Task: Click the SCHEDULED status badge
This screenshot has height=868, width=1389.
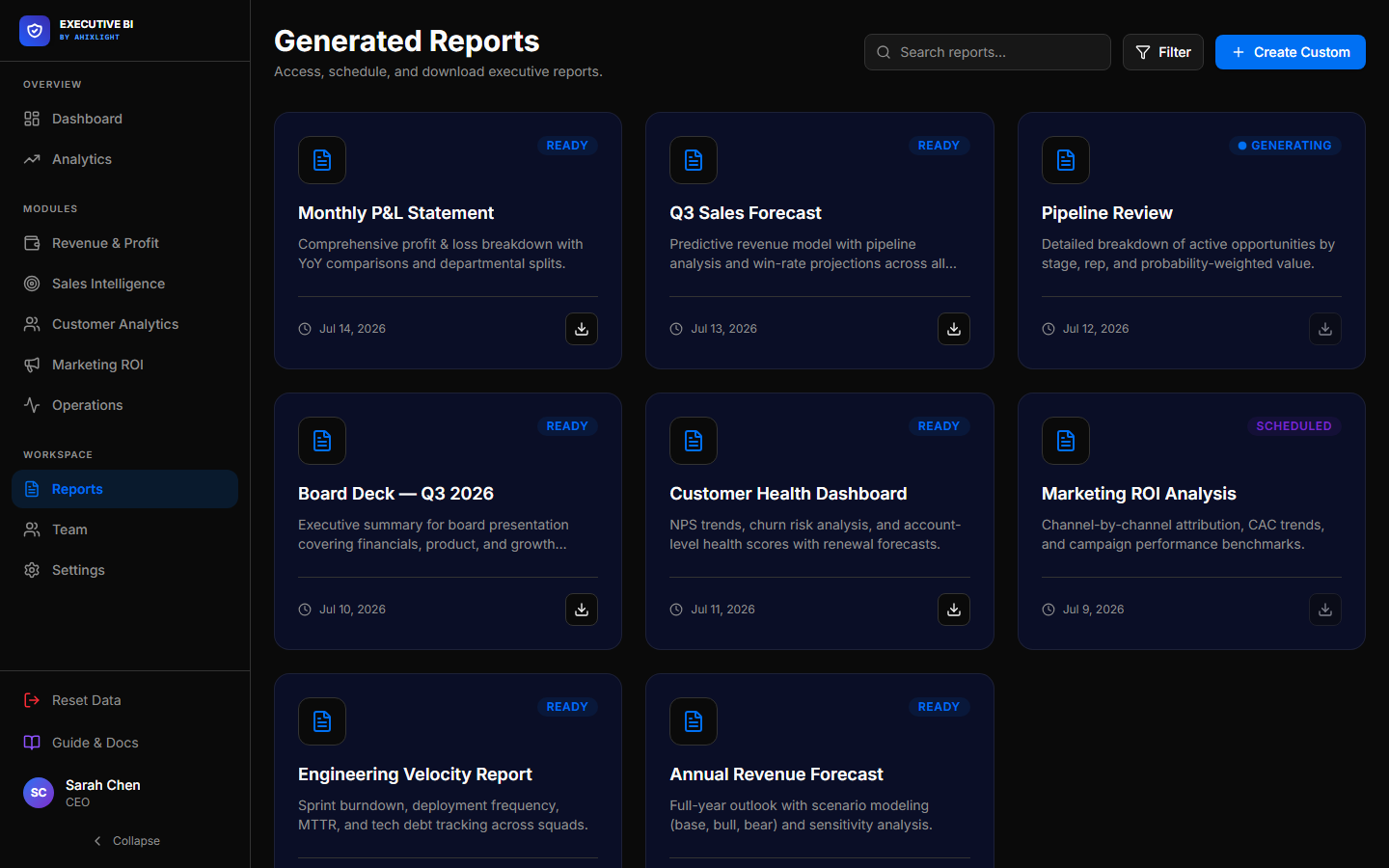Action: click(x=1294, y=426)
